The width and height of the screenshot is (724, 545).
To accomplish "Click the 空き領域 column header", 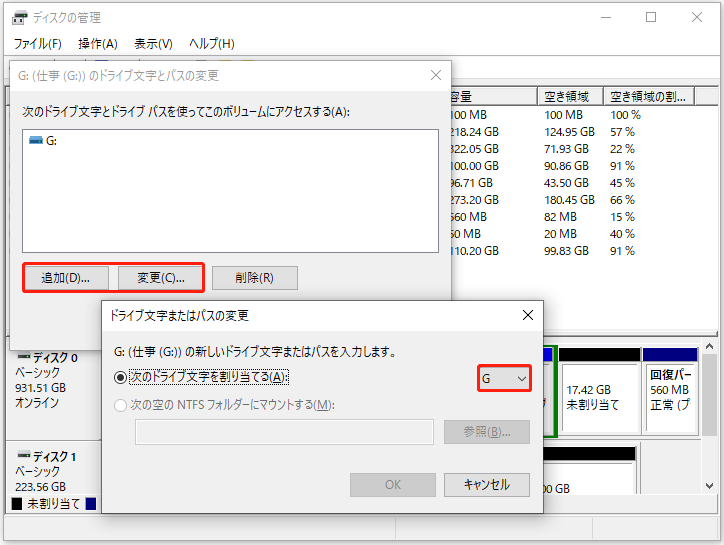I will (x=570, y=97).
